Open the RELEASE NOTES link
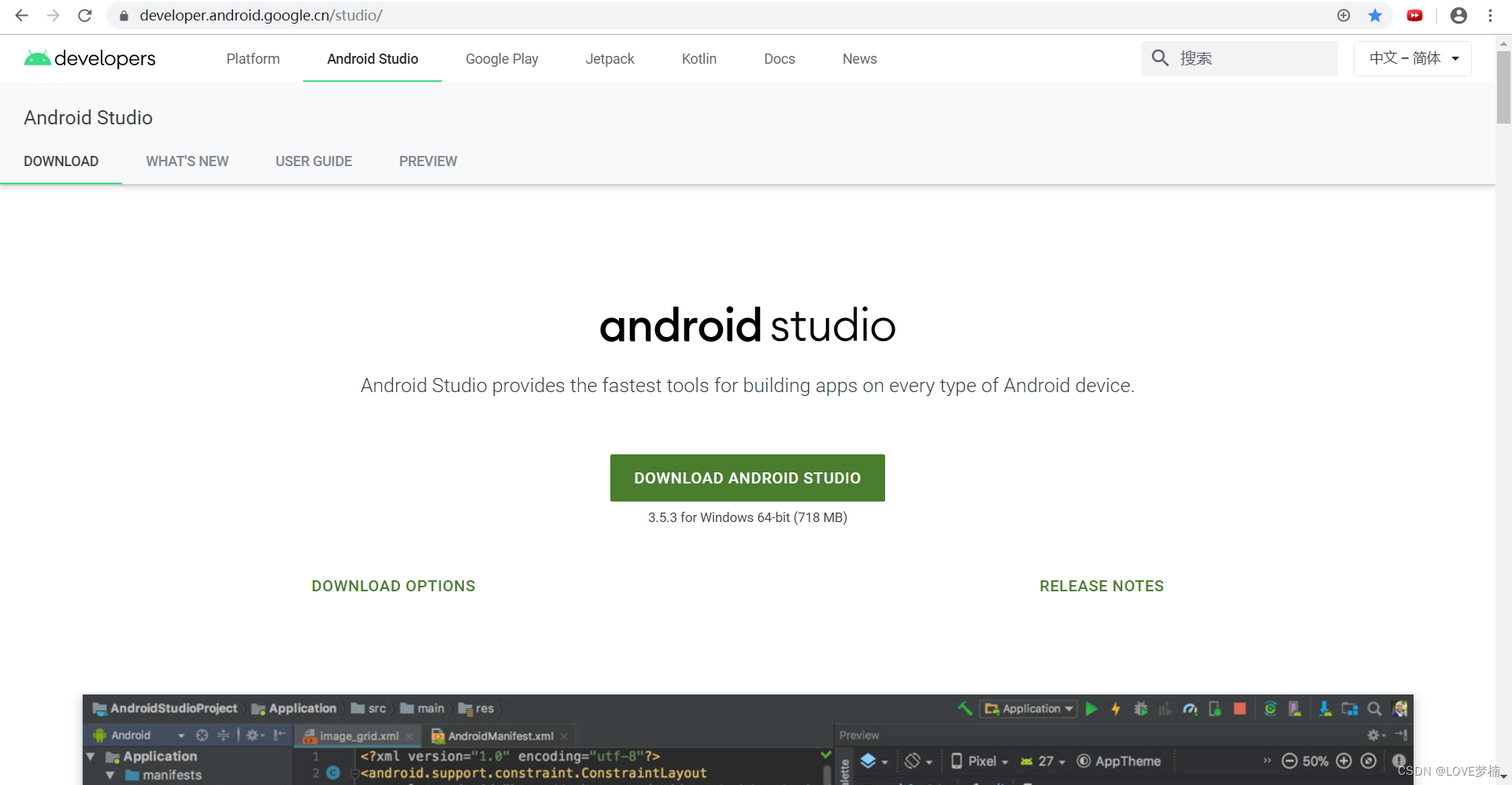The width and height of the screenshot is (1512, 785). point(1102,586)
